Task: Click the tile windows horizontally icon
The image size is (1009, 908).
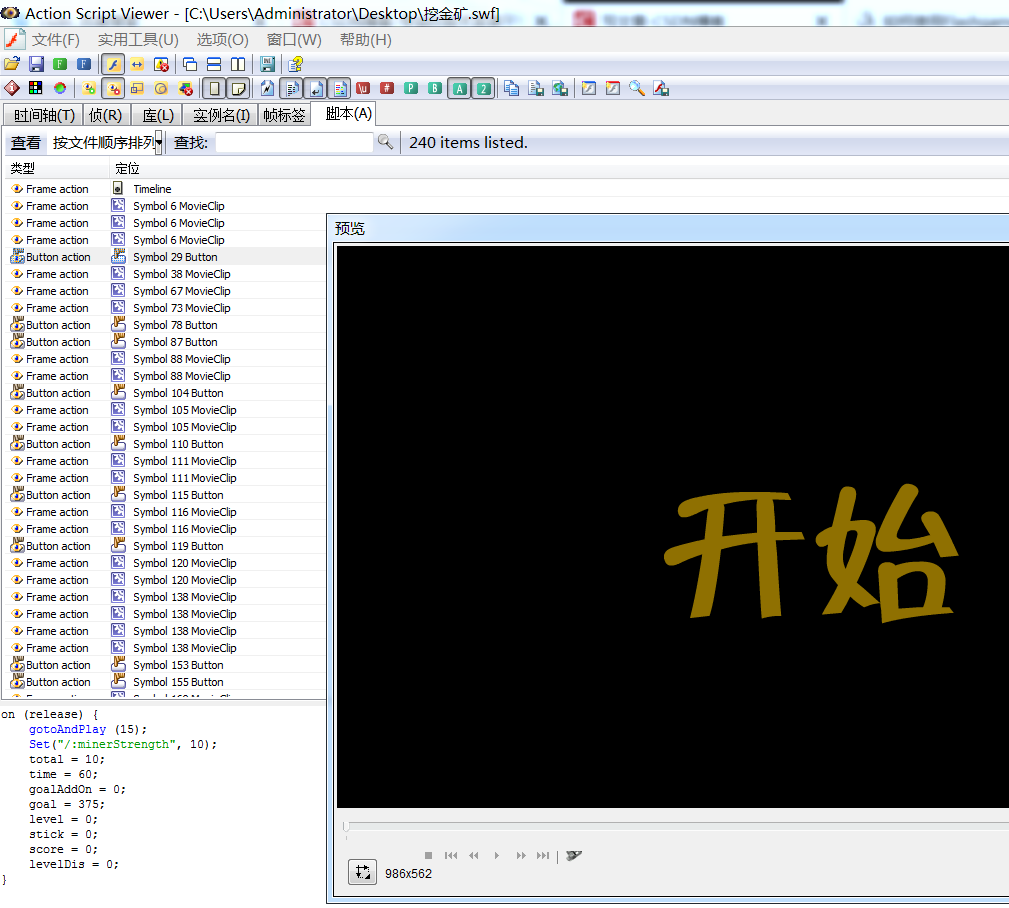Action: (214, 64)
